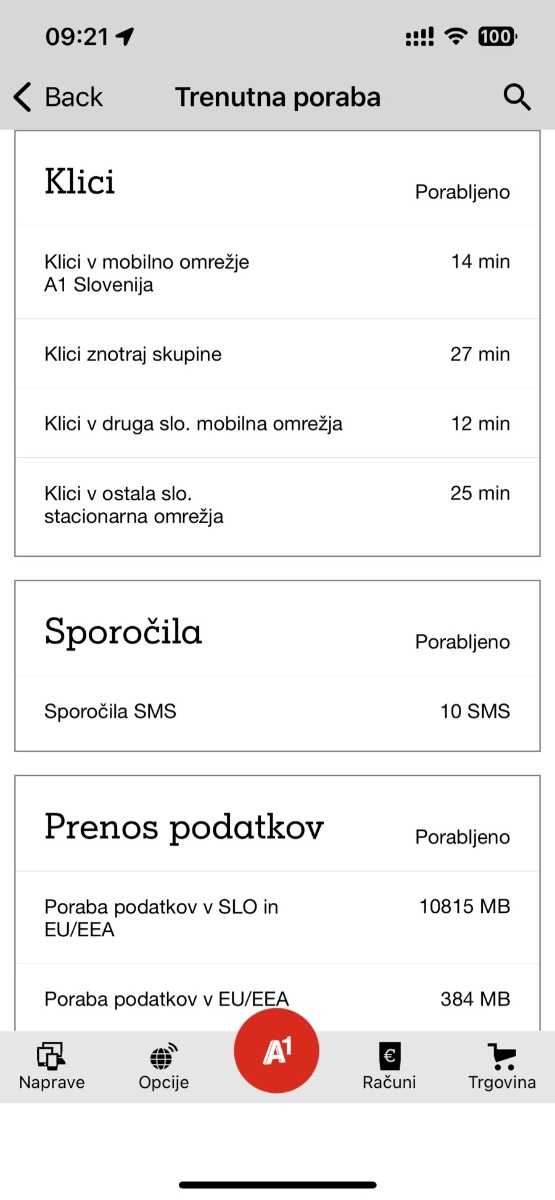Viewport: 555px width, 1200px height.
Task: Select Poraba podatkov v SLO in EU/EEA
Action: tap(277, 918)
